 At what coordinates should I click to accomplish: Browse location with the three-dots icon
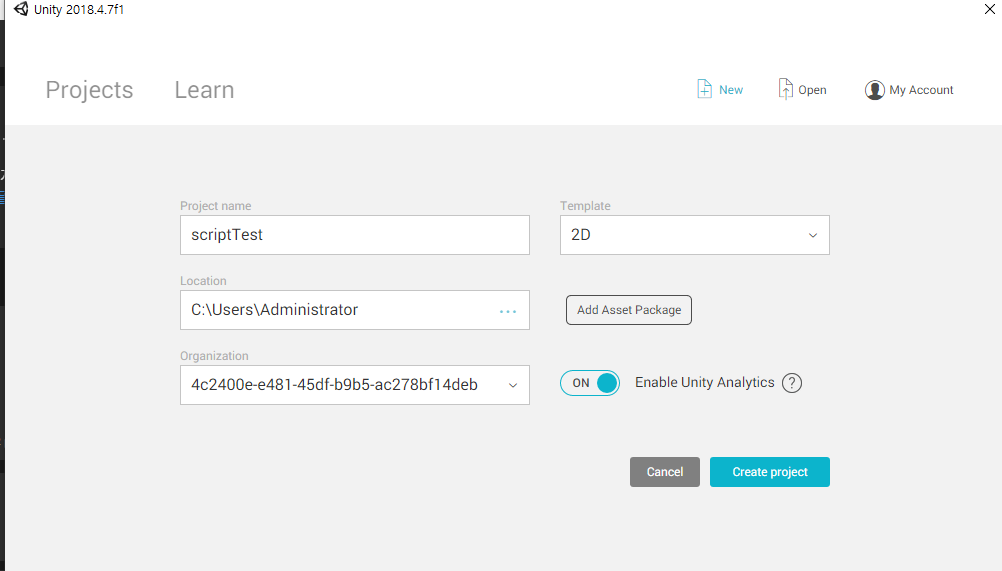click(x=508, y=311)
